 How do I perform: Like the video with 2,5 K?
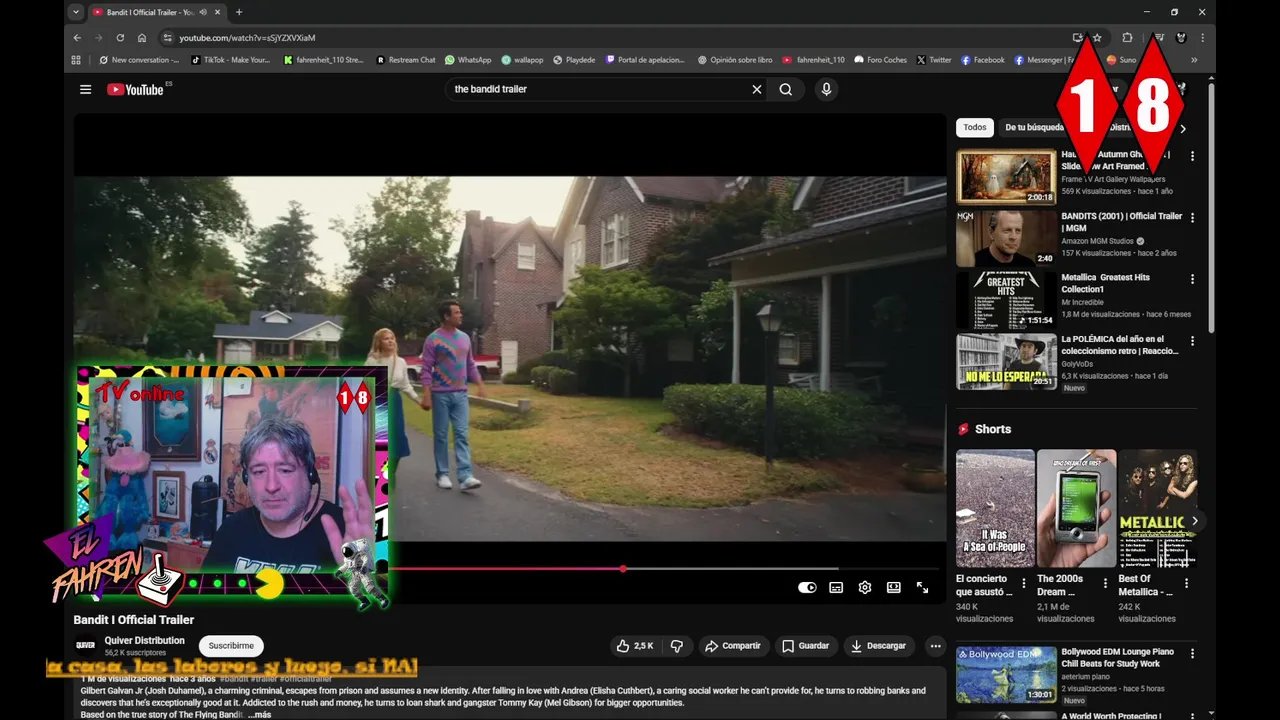click(x=634, y=646)
